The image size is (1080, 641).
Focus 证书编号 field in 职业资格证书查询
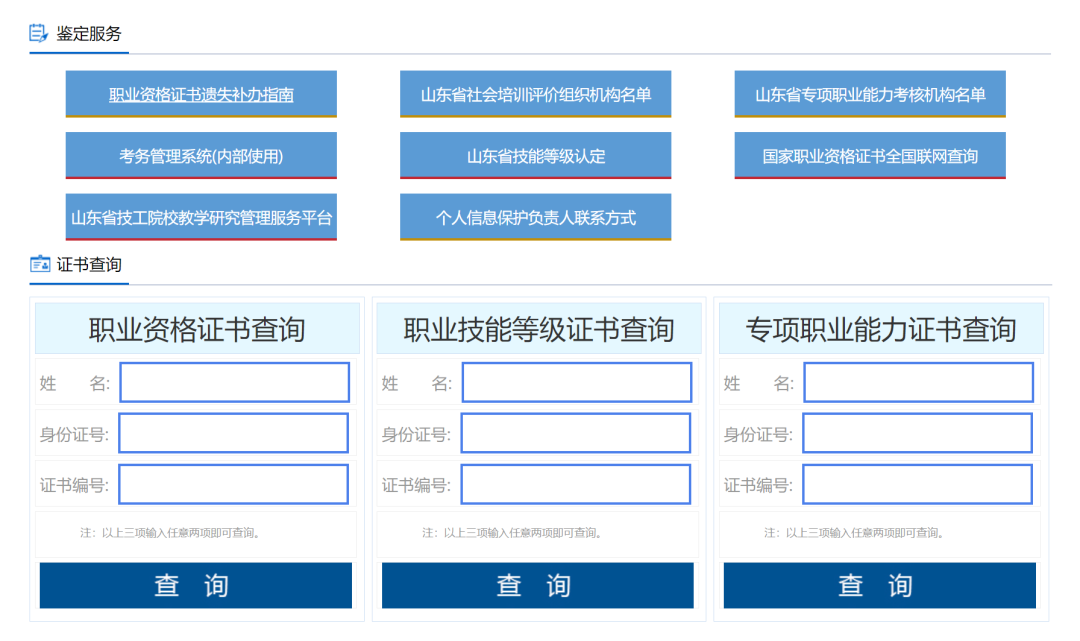(x=233, y=484)
